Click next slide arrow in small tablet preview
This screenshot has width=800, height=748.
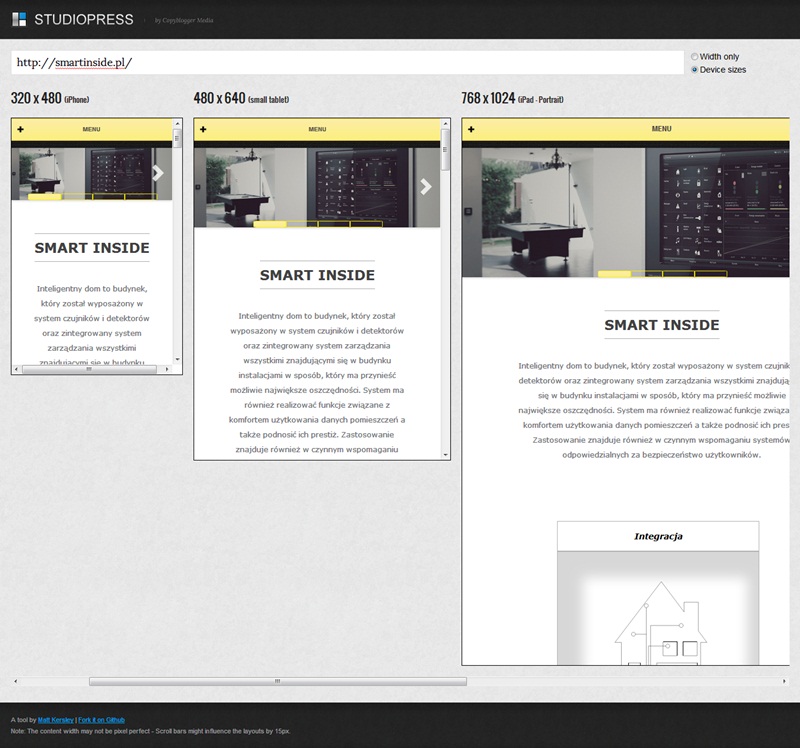426,186
